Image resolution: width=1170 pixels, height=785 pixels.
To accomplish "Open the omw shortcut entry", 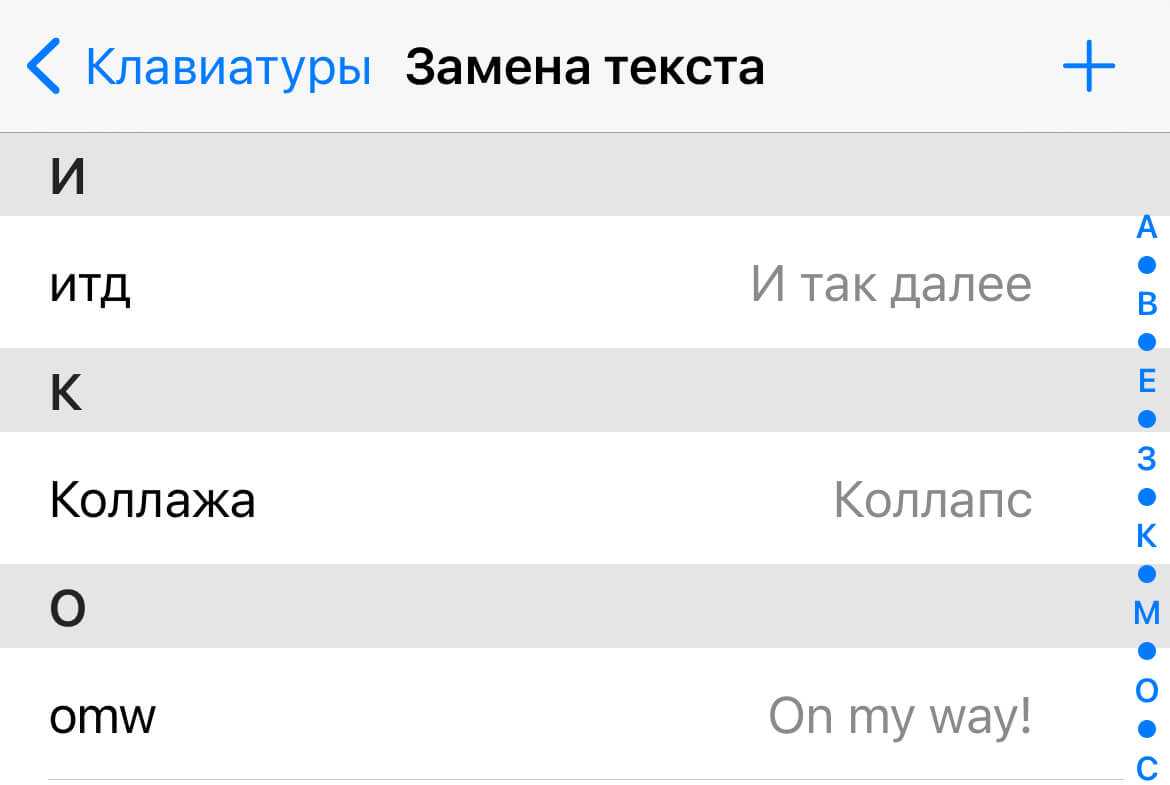I will [x=102, y=715].
